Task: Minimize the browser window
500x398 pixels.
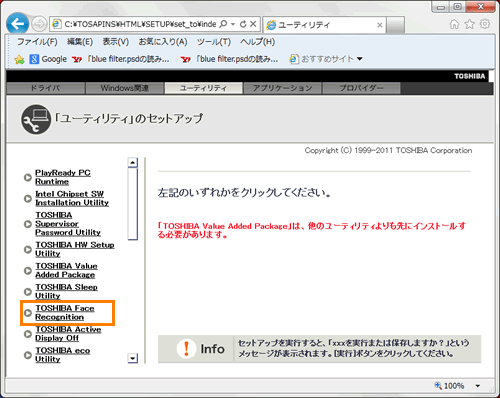Action: 441,7
